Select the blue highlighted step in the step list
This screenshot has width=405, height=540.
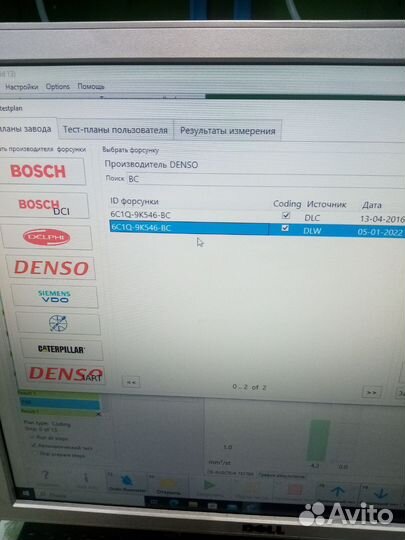59,404
